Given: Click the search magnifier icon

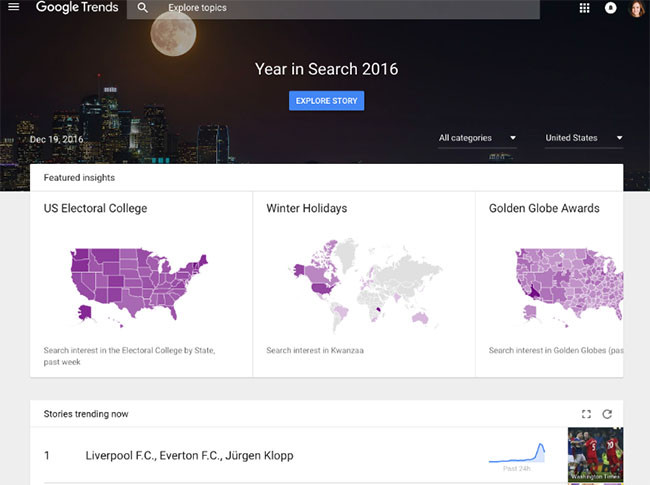Looking at the screenshot, I should 143,8.
